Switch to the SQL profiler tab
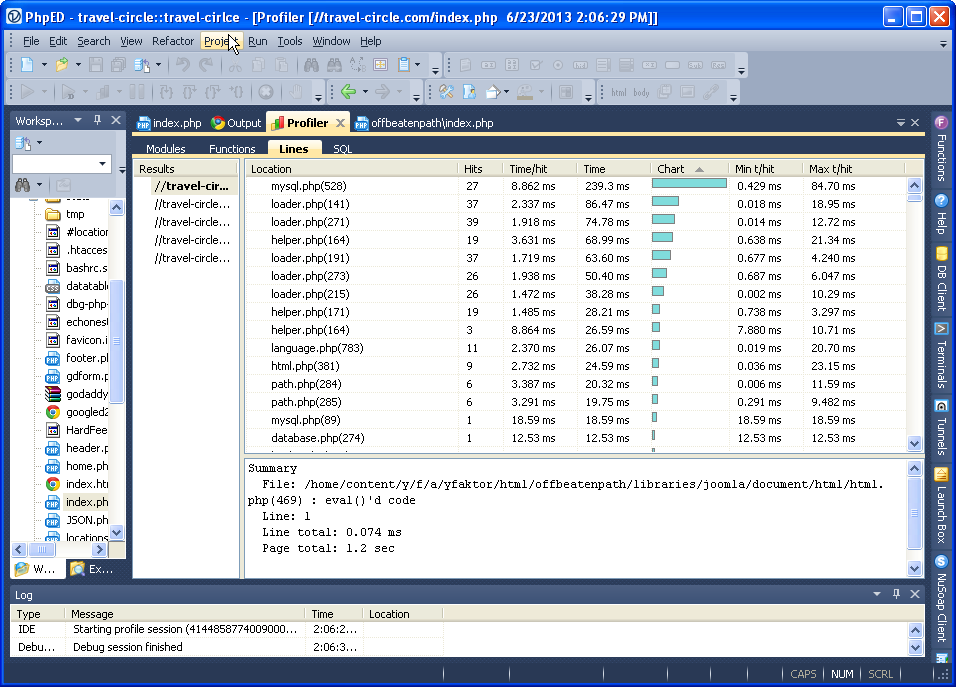This screenshot has height=687, width=956. coord(342,149)
